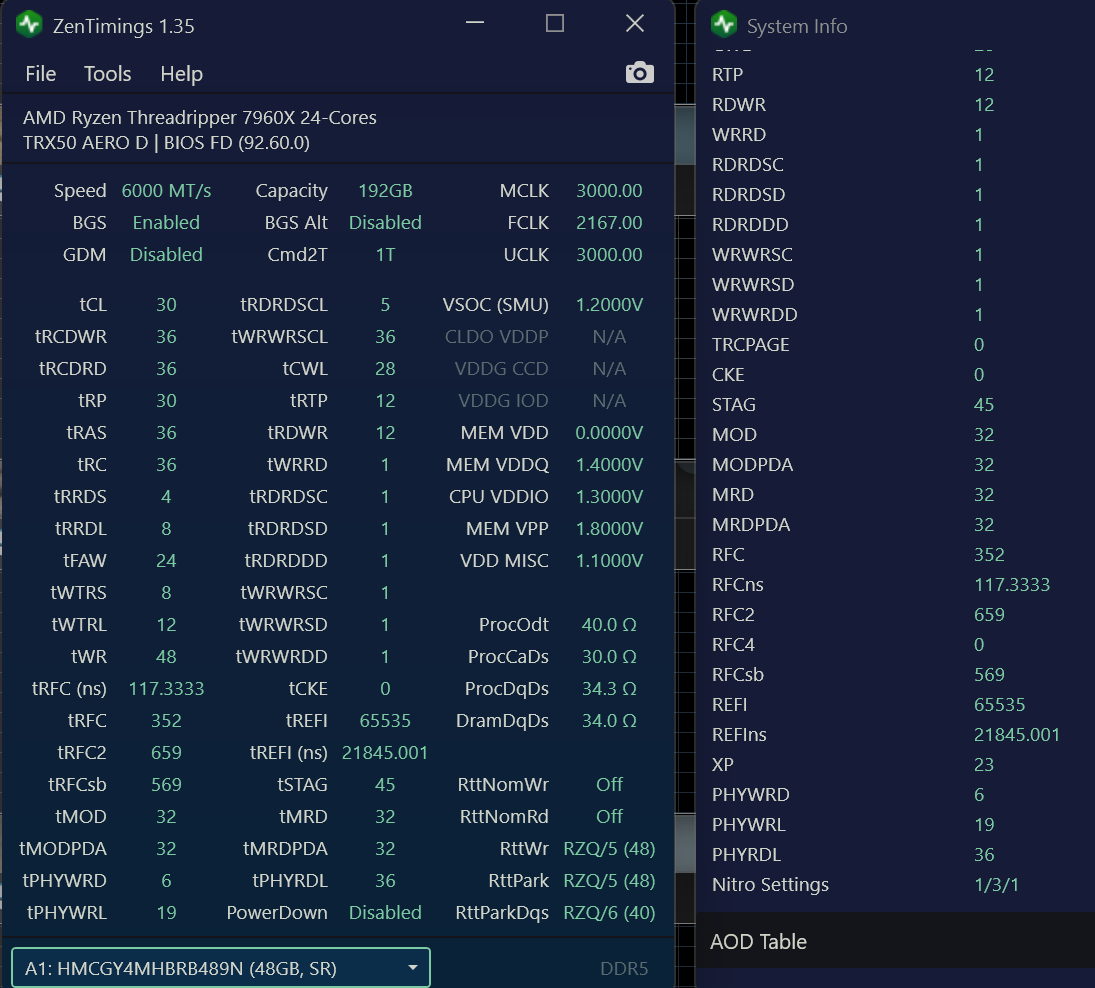Screen dimensions: 1095x988
Task: Open the File menu
Action: 41,74
